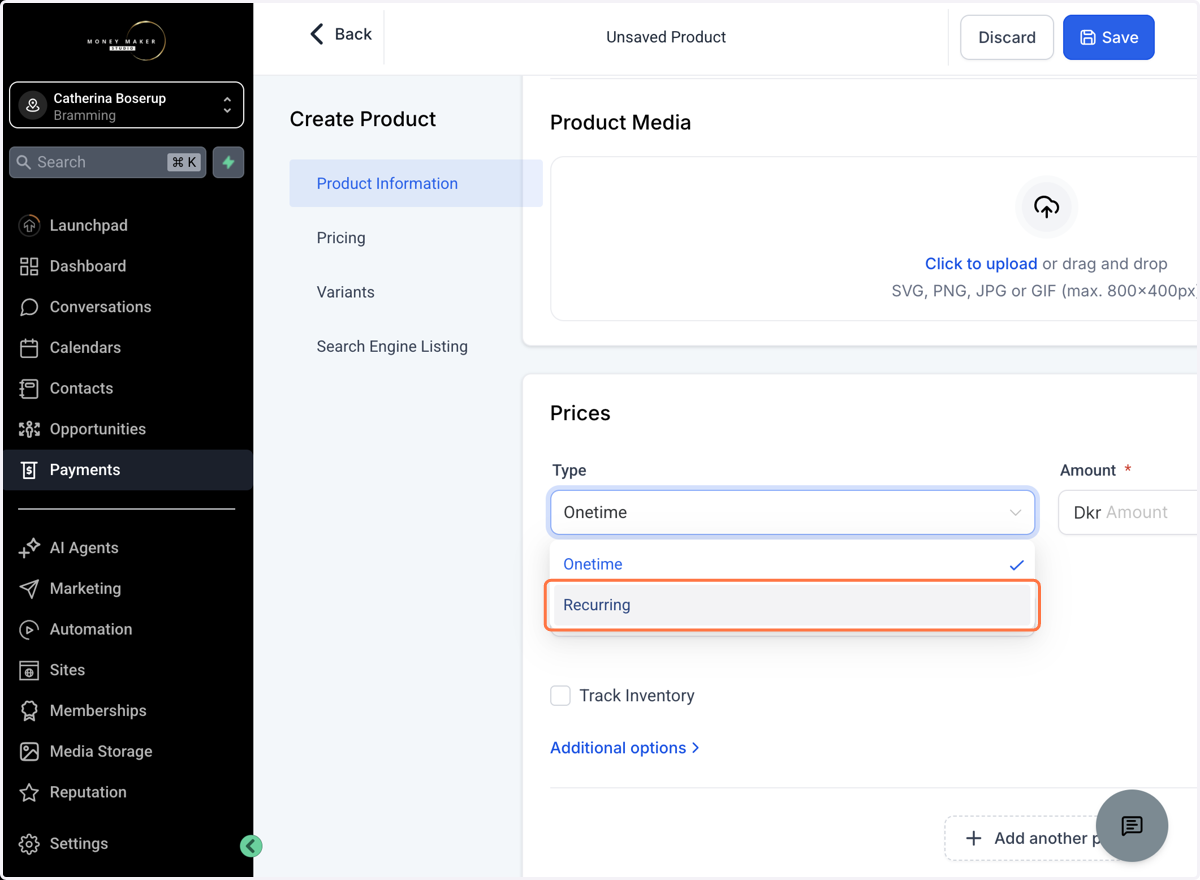The height and width of the screenshot is (880, 1200).
Task: Click the green lightning bolt quick-action icon
Action: tap(228, 162)
